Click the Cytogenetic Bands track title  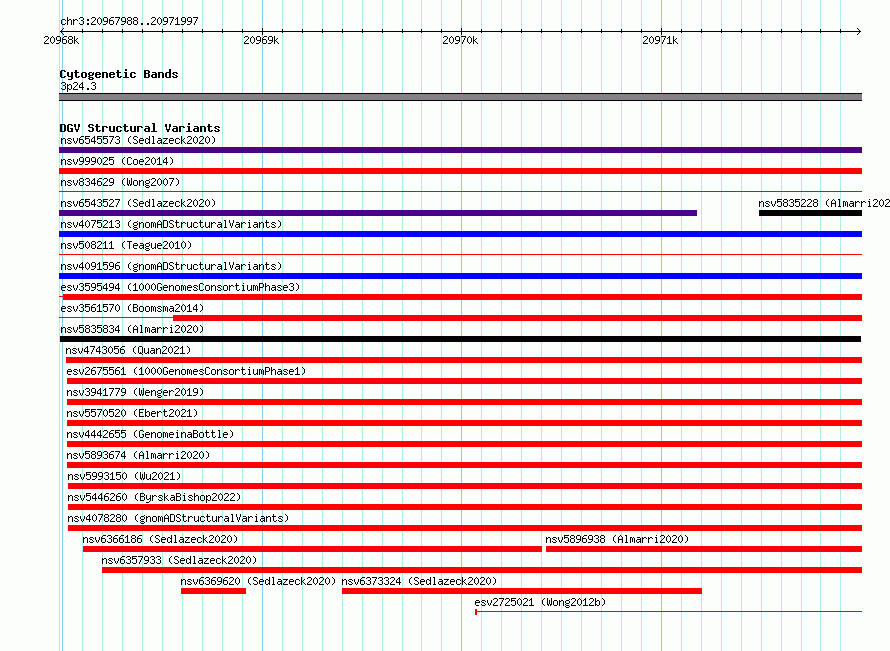(119, 74)
